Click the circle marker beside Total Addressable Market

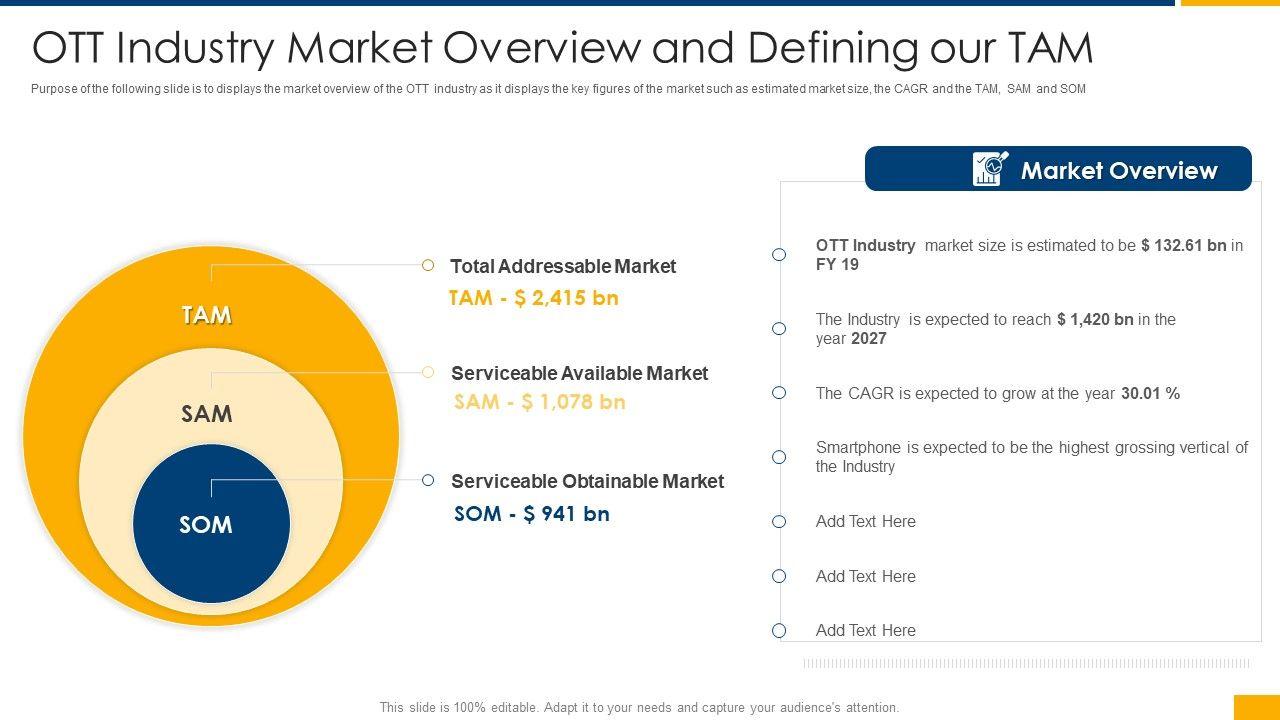click(x=428, y=265)
